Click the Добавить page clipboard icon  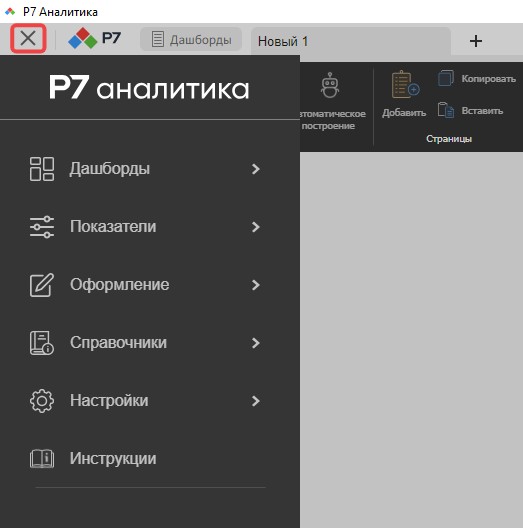[x=405, y=85]
